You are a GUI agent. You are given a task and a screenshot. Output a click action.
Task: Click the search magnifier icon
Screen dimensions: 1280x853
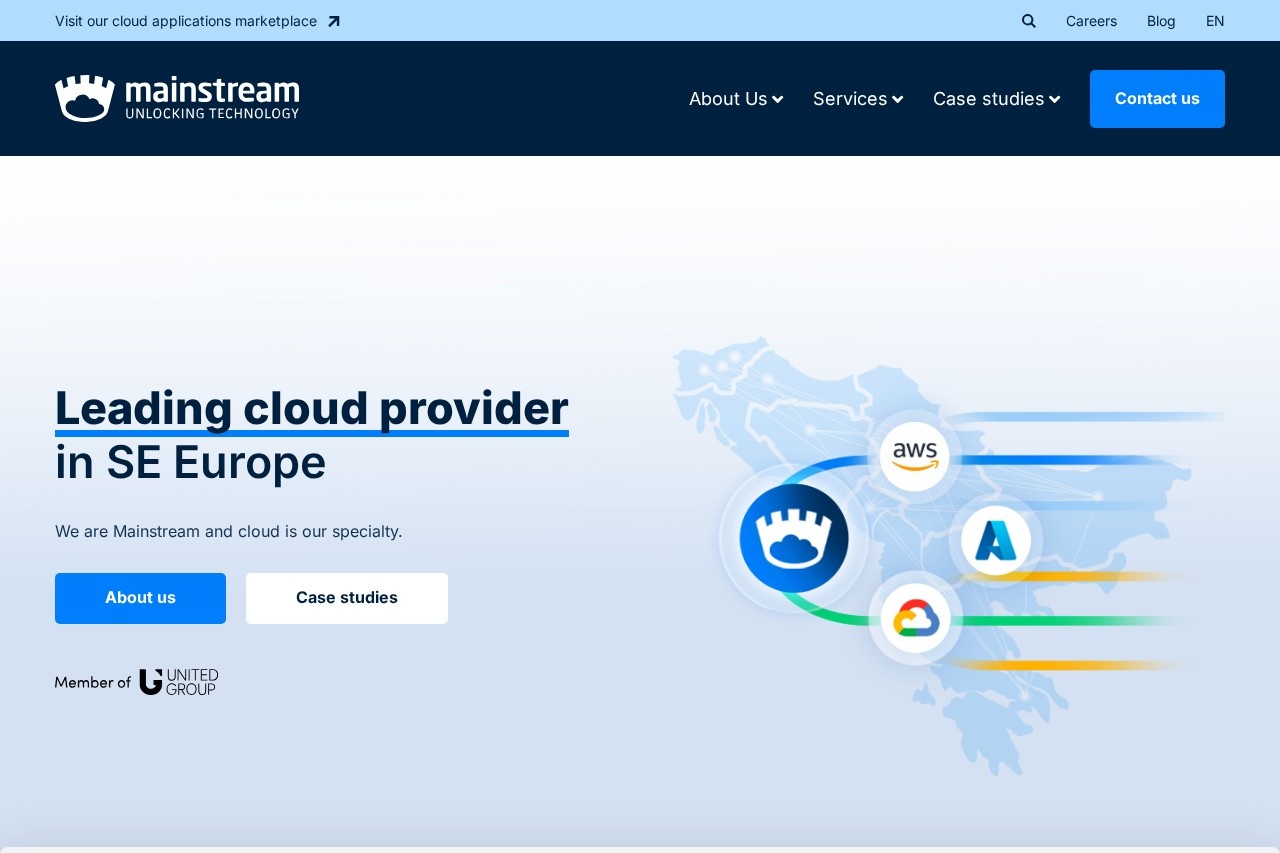pos(1029,21)
